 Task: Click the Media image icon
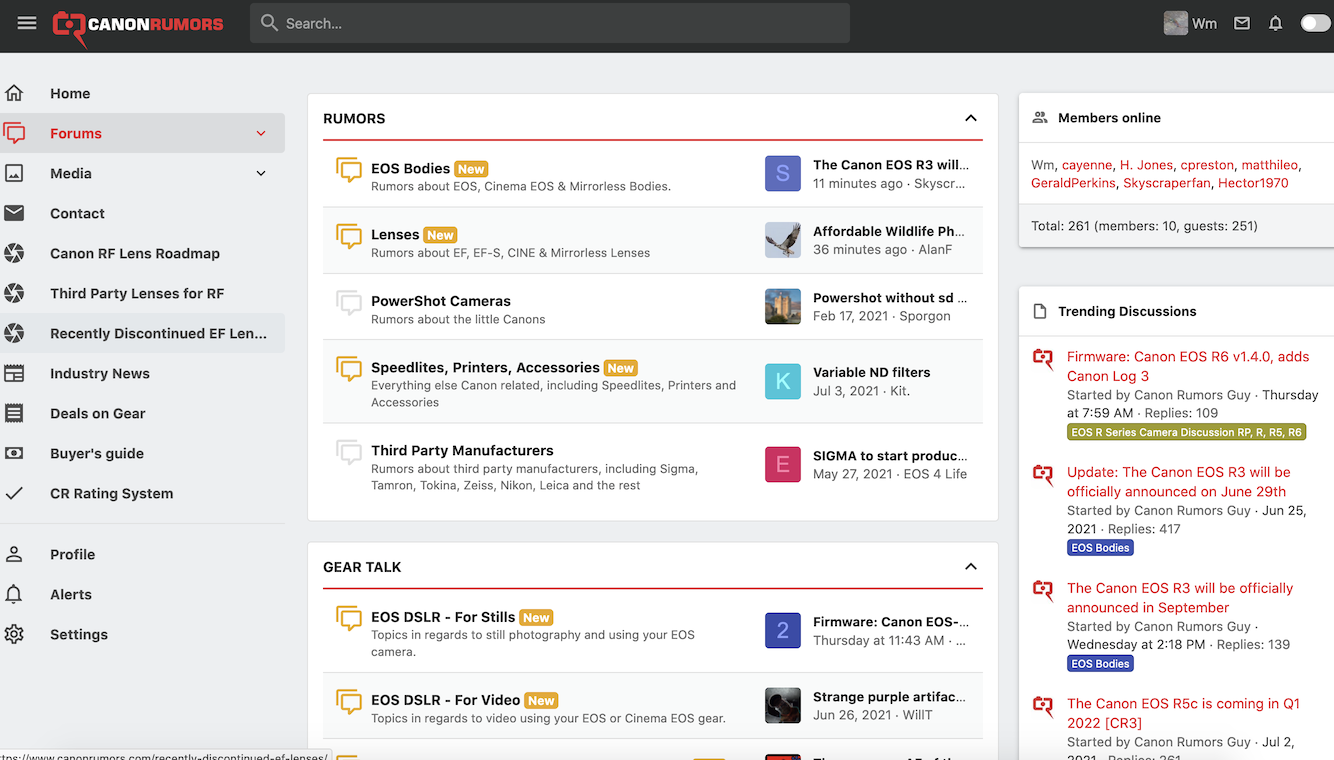click(14, 173)
